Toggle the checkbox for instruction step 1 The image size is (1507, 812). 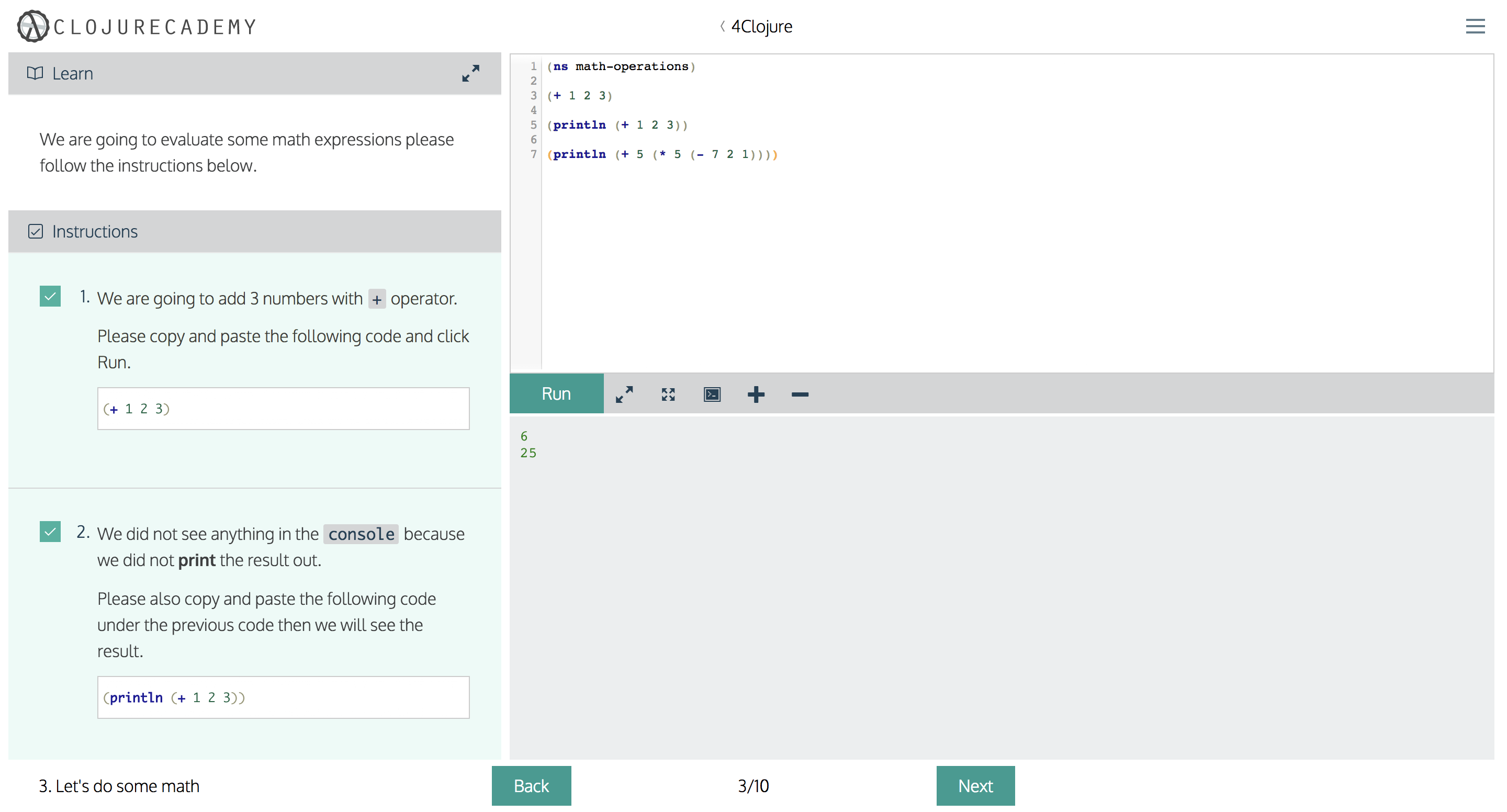(50, 297)
